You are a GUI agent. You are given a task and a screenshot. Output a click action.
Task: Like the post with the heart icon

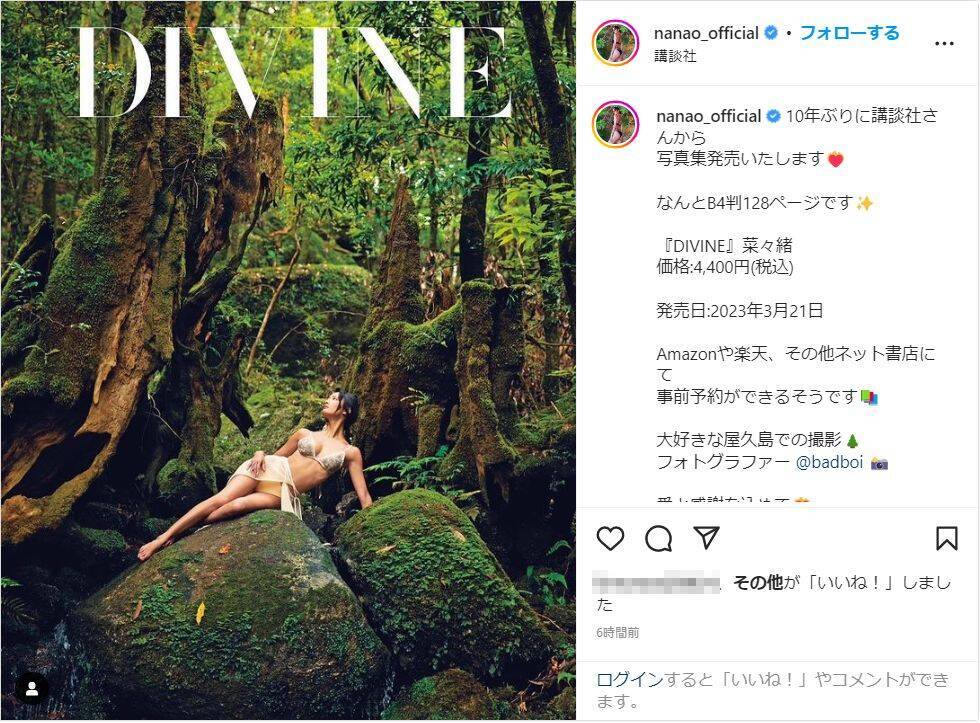click(610, 539)
